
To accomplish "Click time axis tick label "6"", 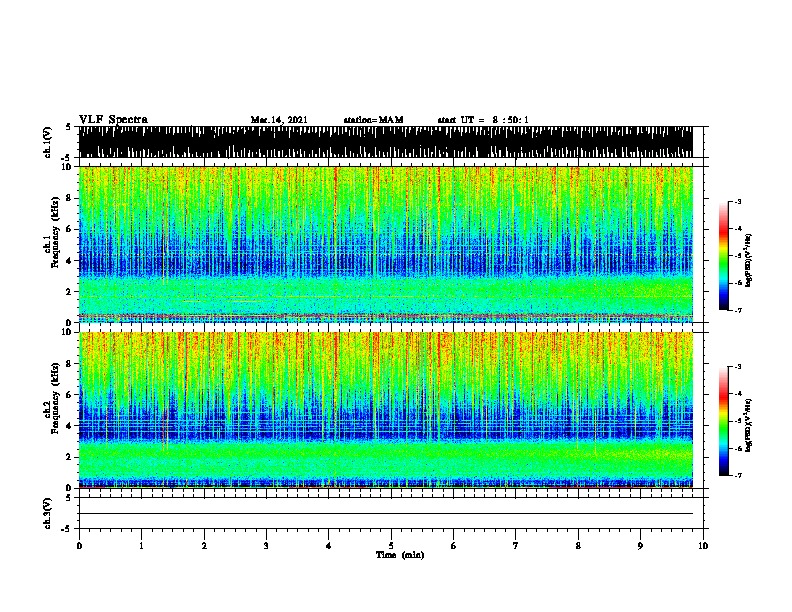I will pos(454,546).
